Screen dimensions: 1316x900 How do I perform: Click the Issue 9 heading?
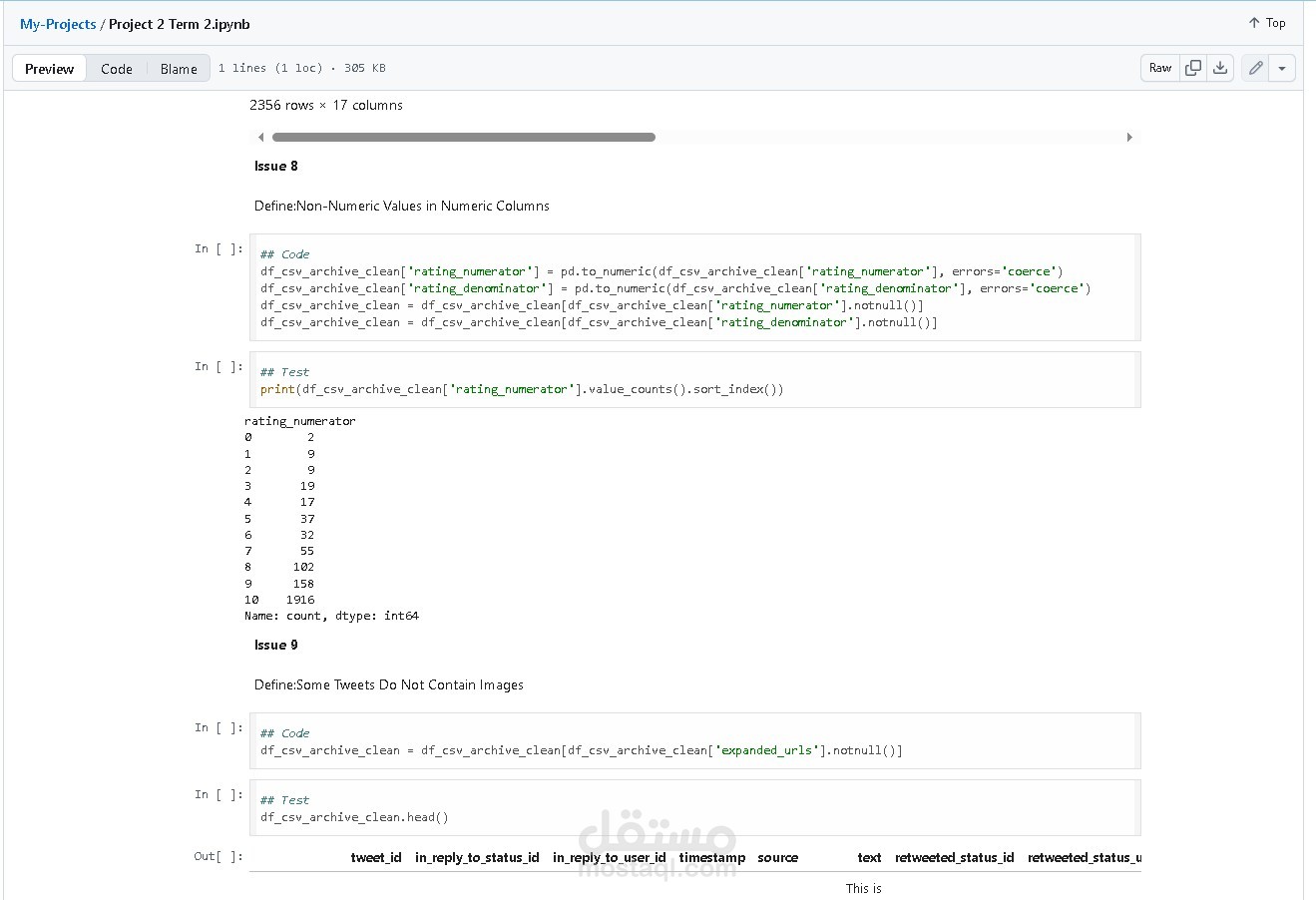(x=275, y=645)
